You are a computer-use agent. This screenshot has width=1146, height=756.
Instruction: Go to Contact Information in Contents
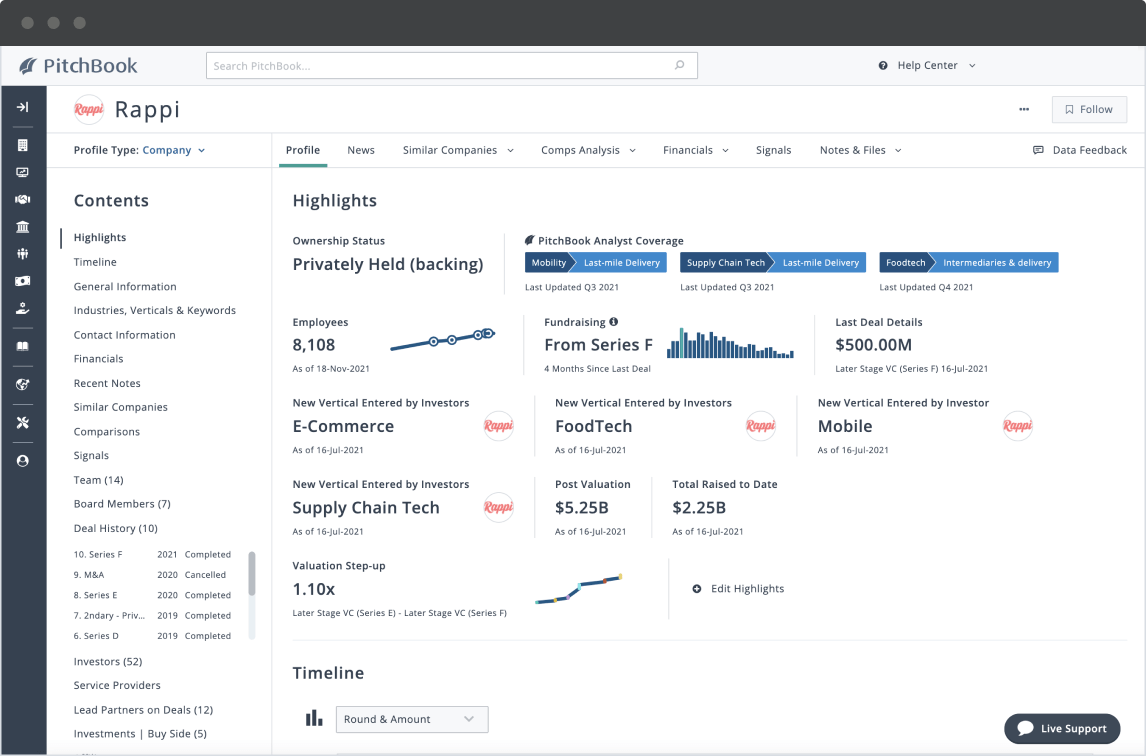click(124, 335)
